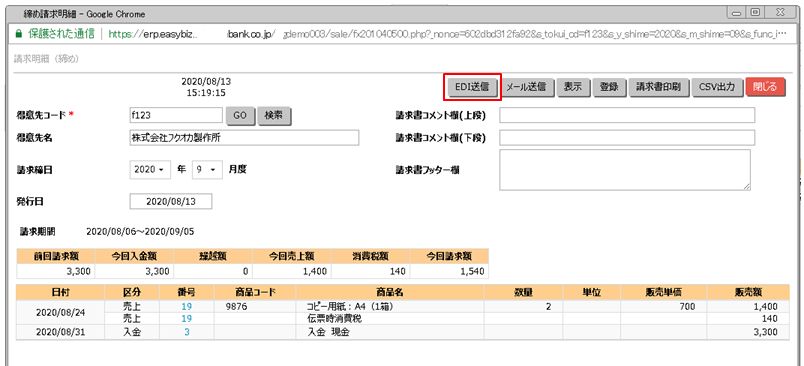Click the 販売額 value 3,300 in payment row

tap(747, 332)
